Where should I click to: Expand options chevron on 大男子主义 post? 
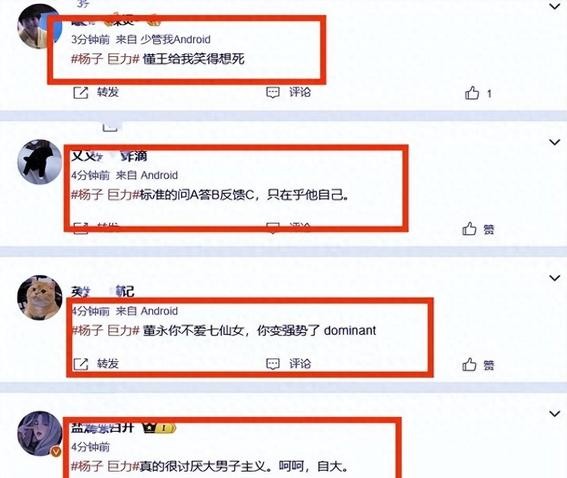[x=554, y=414]
